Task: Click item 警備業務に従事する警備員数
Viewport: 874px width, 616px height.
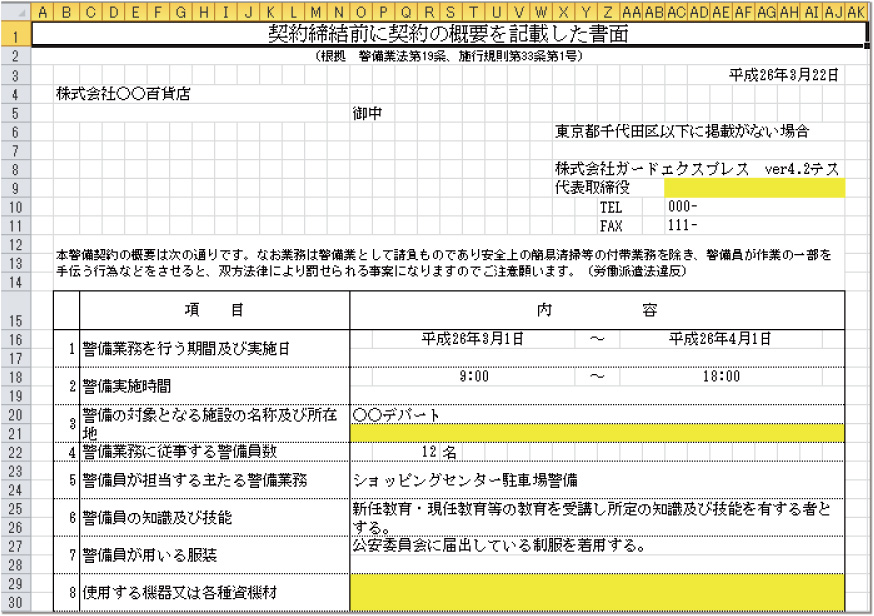Action: pyautogui.click(x=179, y=452)
